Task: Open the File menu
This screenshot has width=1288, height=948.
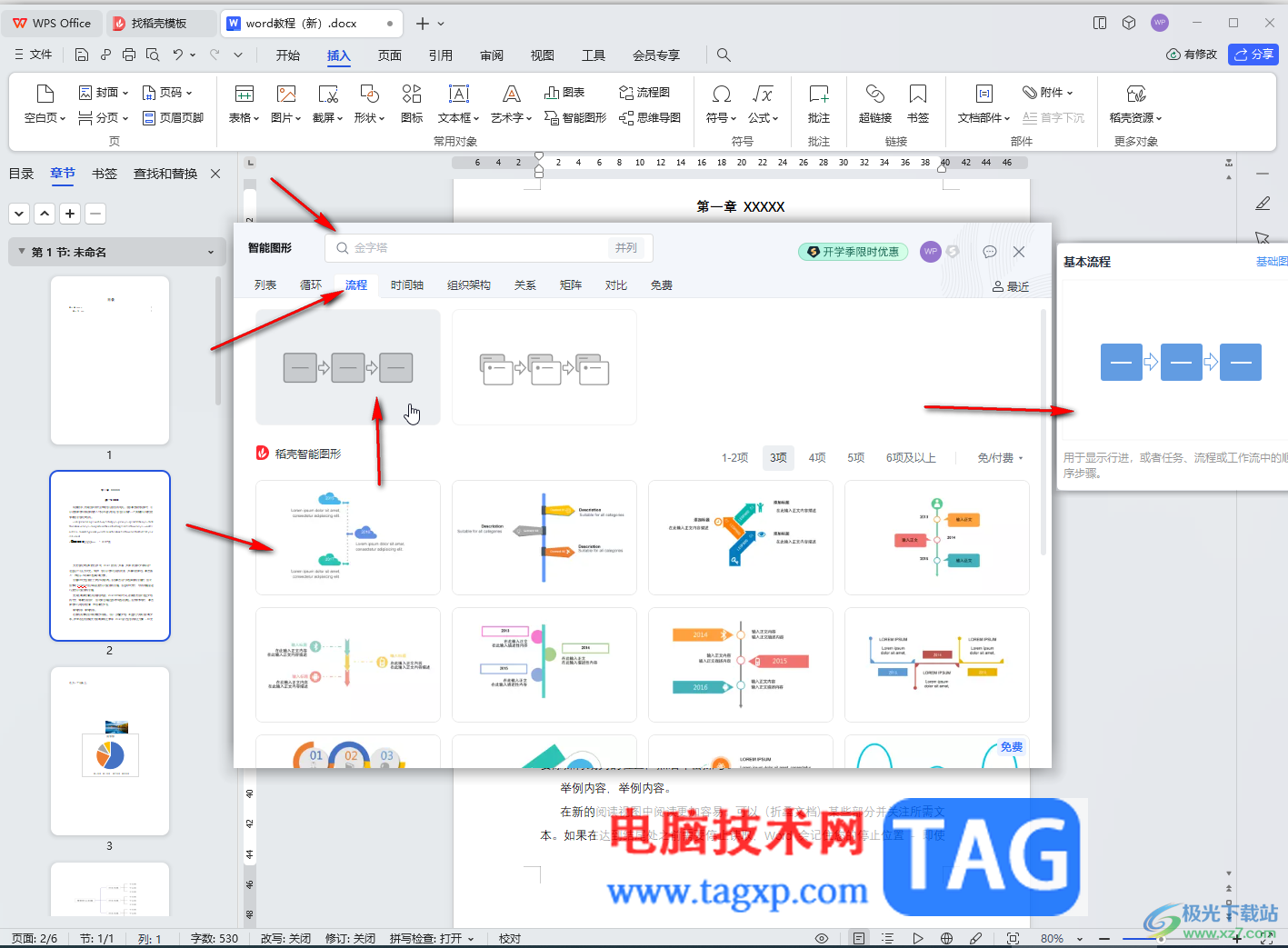Action: point(34,55)
